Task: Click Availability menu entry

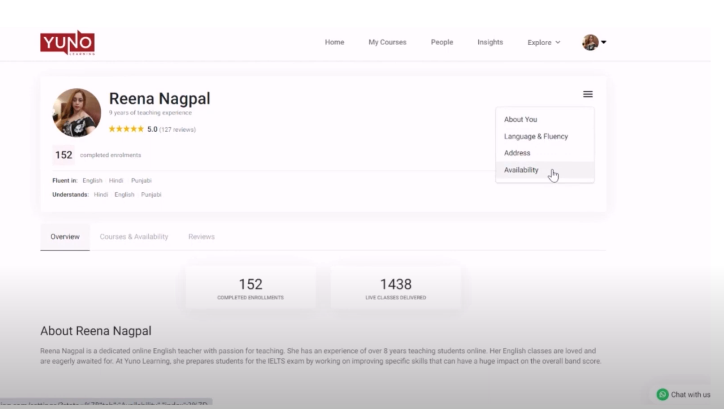Action: coord(521,170)
